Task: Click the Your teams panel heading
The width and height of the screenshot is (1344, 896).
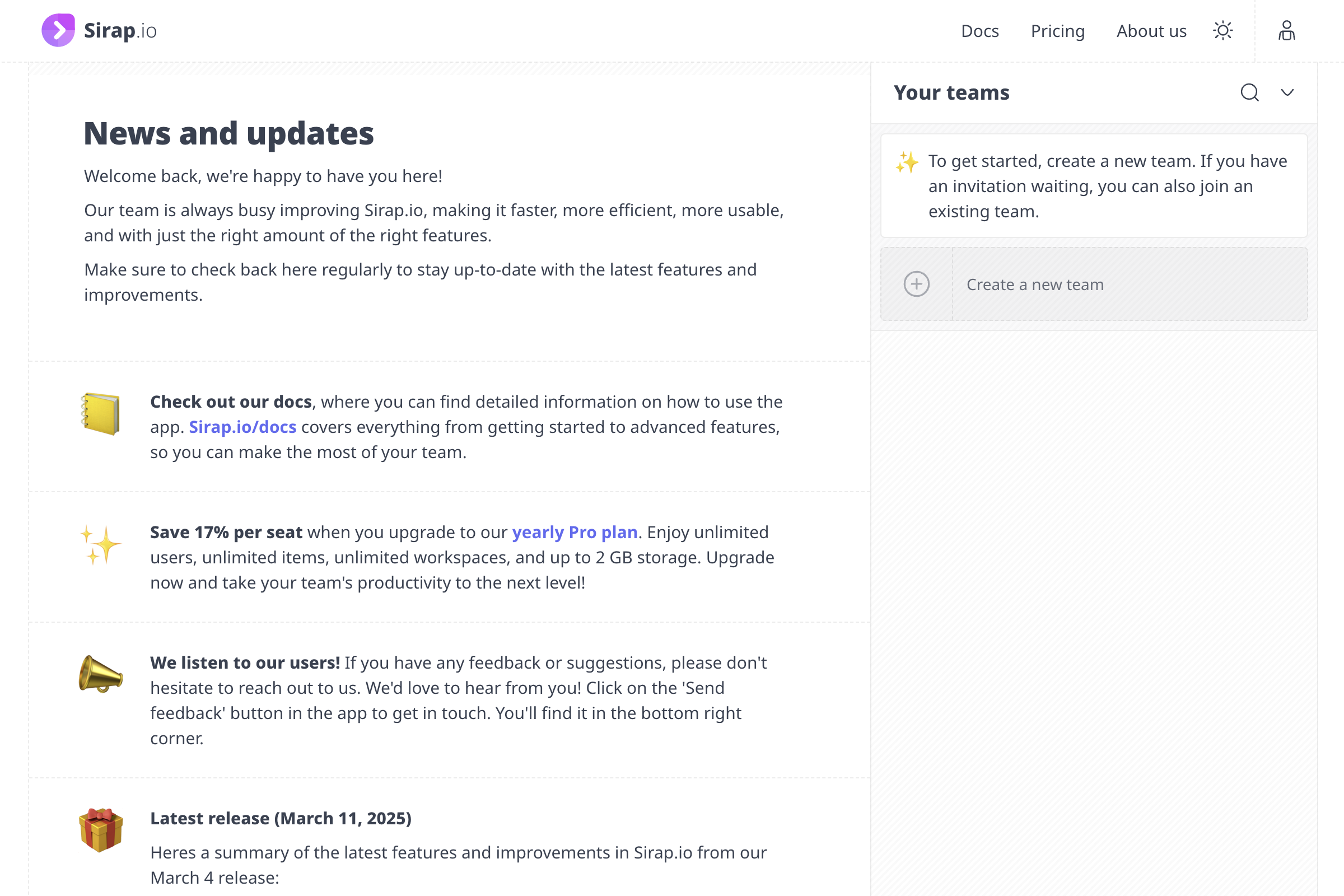Action: coord(951,92)
